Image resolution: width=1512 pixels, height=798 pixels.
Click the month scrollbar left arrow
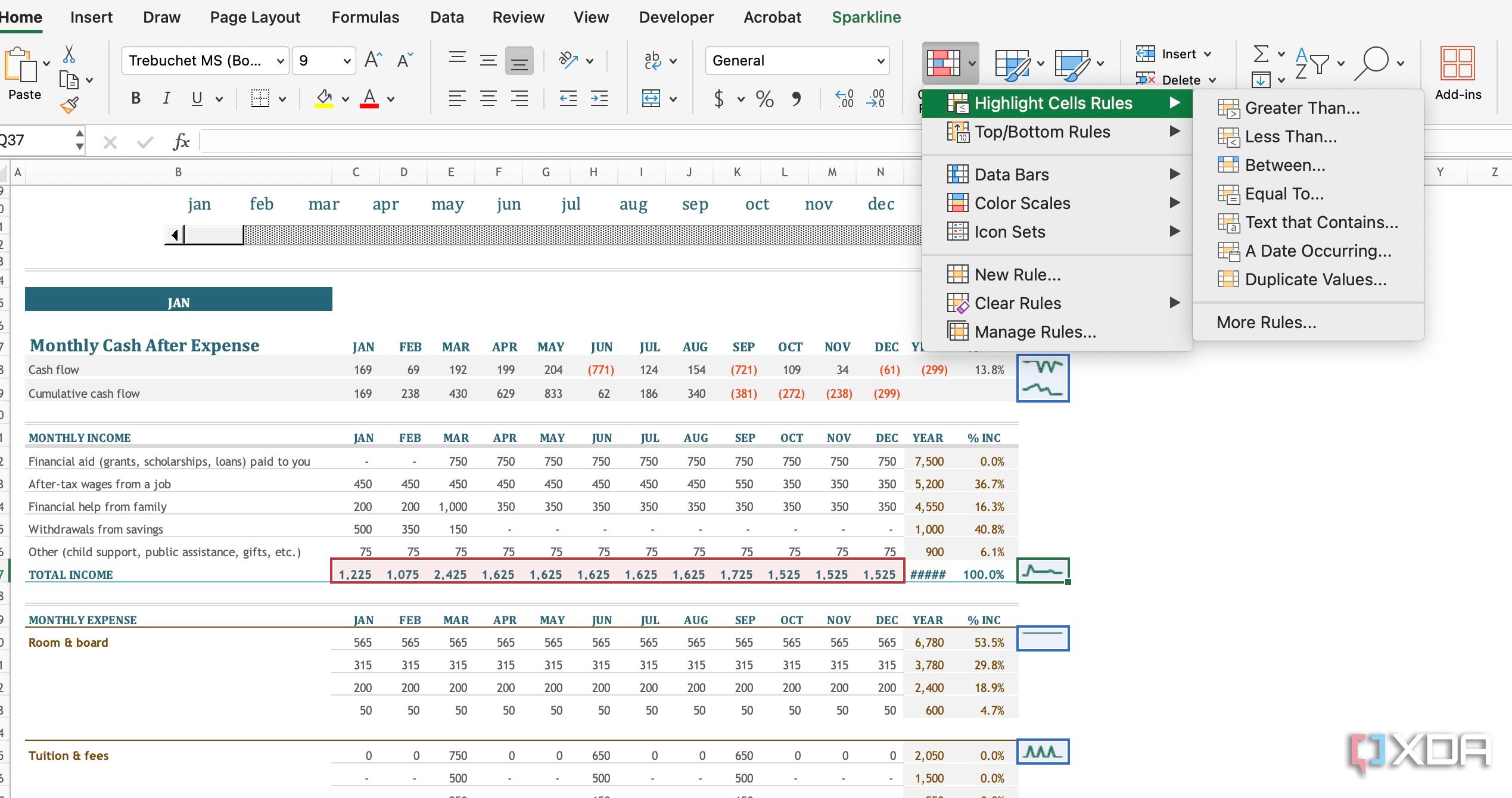175,235
